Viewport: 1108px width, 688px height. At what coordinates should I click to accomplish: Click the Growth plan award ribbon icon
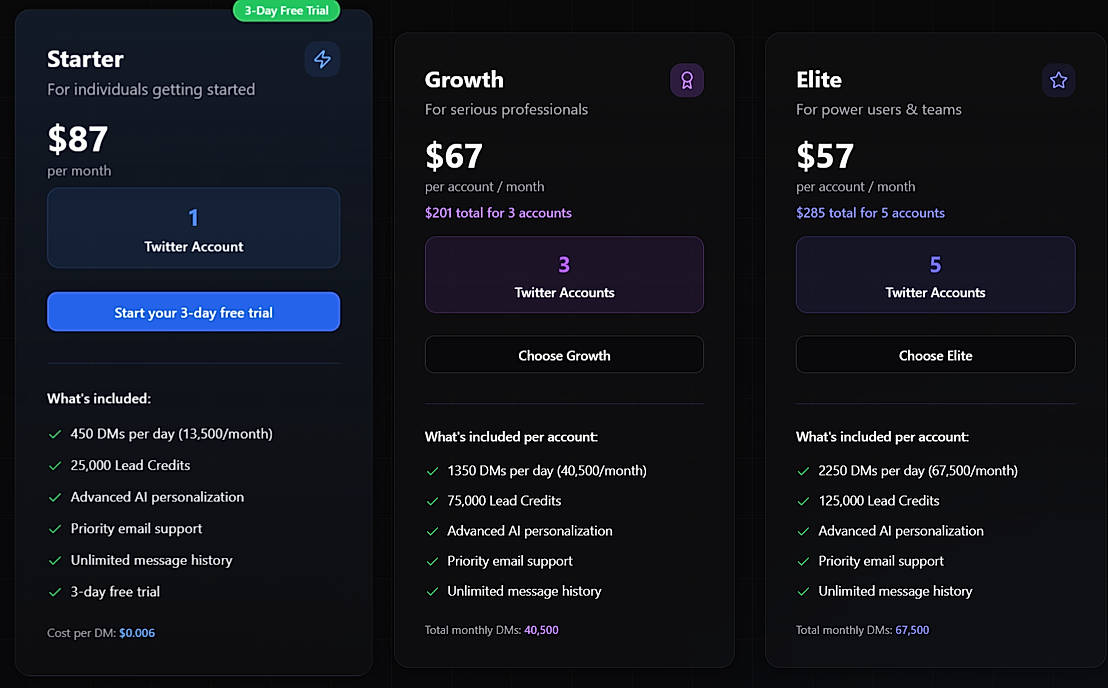(687, 81)
